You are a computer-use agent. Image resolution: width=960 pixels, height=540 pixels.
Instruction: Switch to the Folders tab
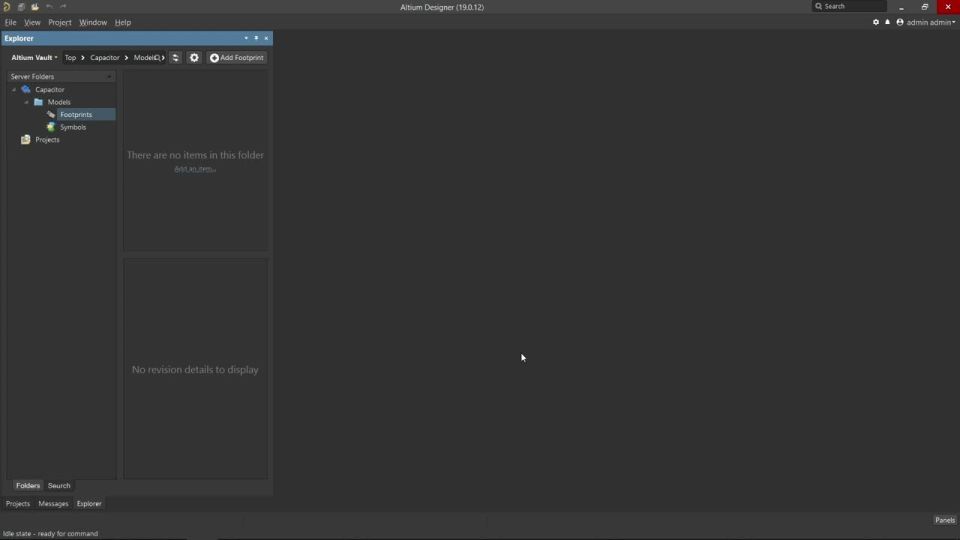coord(28,486)
